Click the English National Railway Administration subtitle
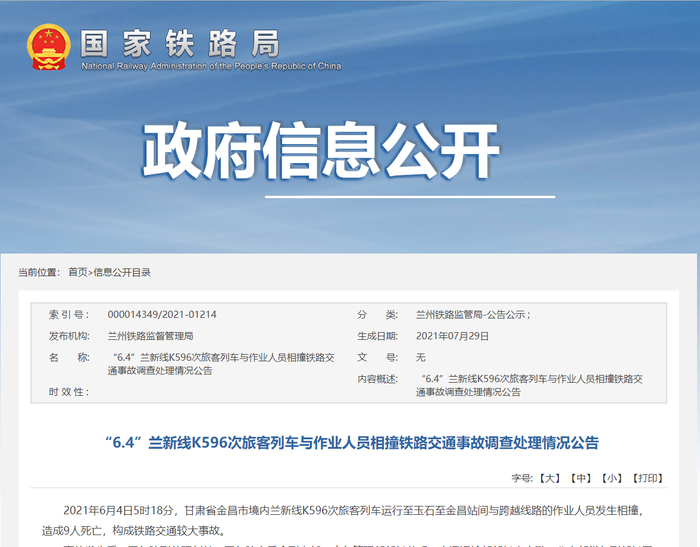 211,66
